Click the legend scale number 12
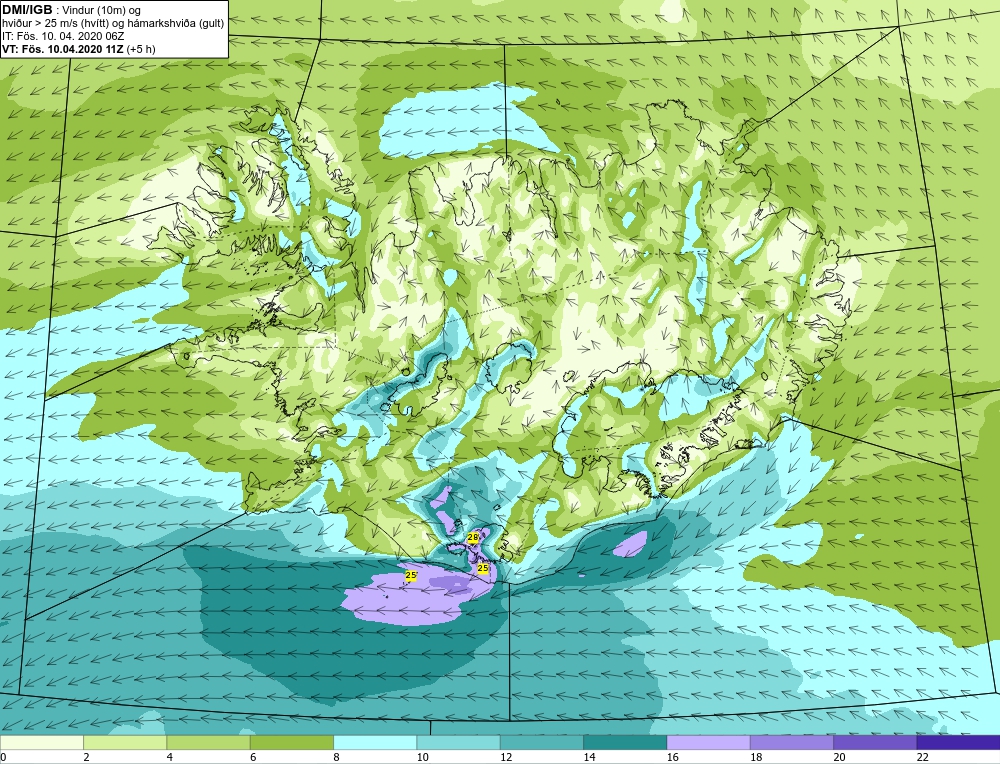 506,757
